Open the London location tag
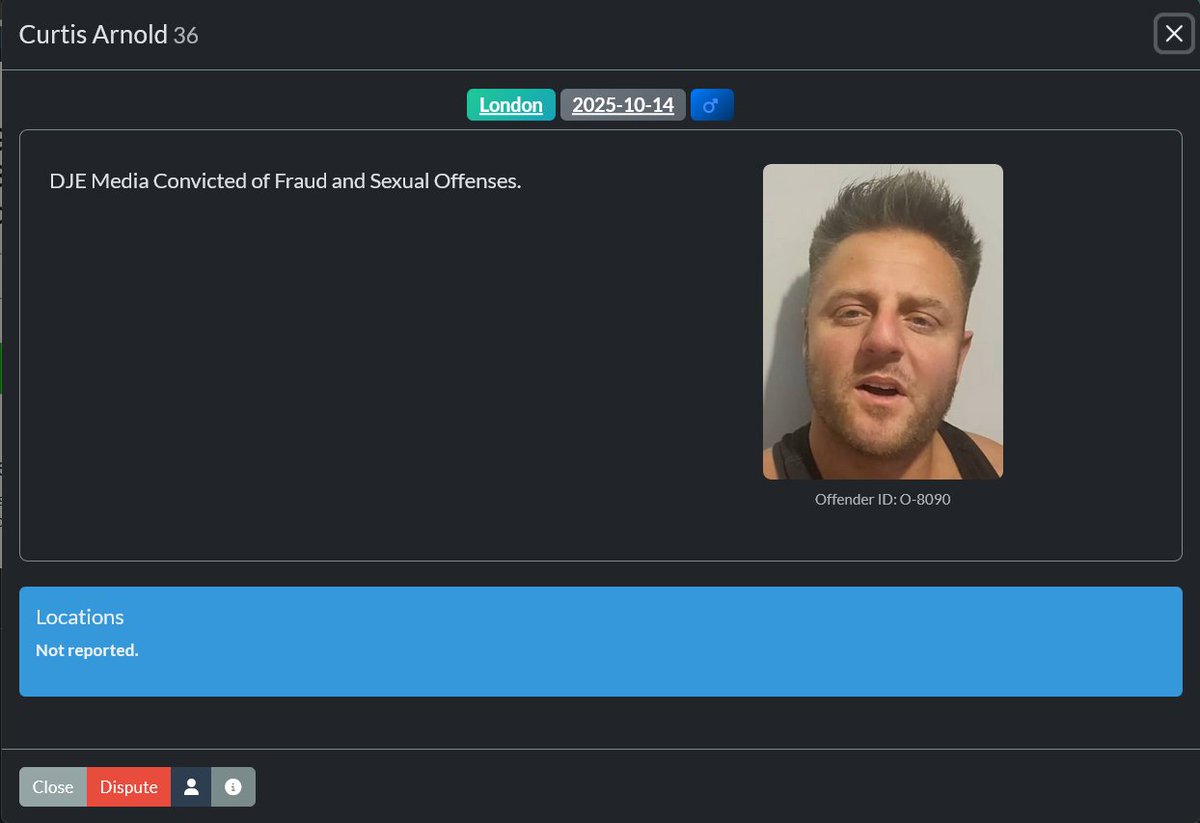Image resolution: width=1200 pixels, height=823 pixels. (x=511, y=105)
